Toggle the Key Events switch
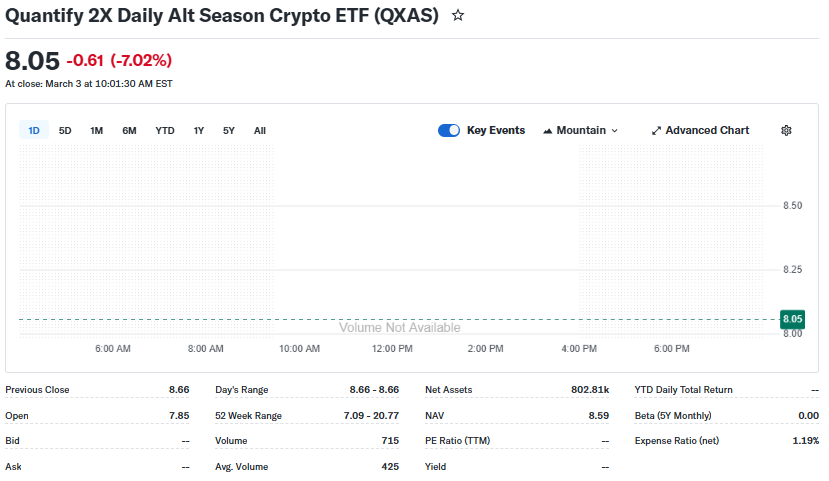The height and width of the screenshot is (481, 829). [x=449, y=130]
